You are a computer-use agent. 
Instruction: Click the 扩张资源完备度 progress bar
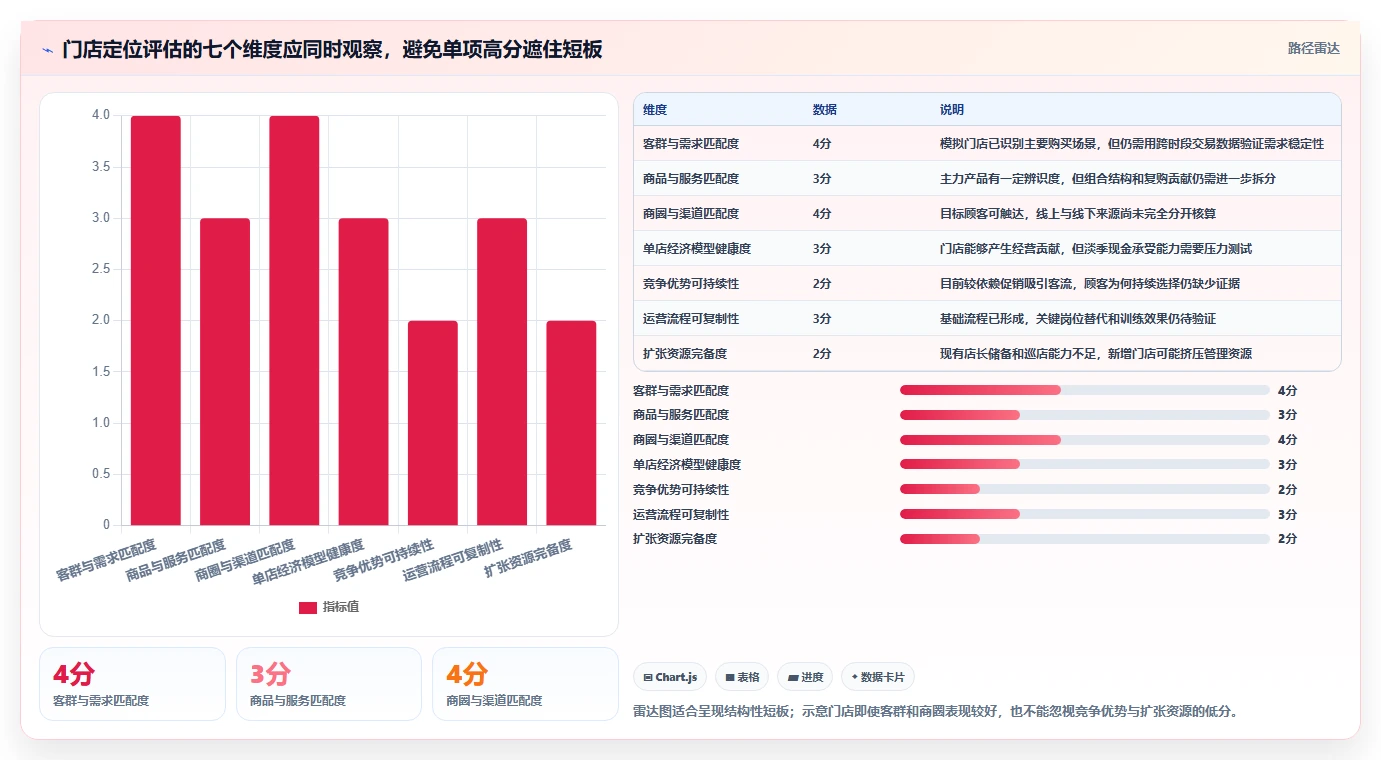click(1085, 539)
